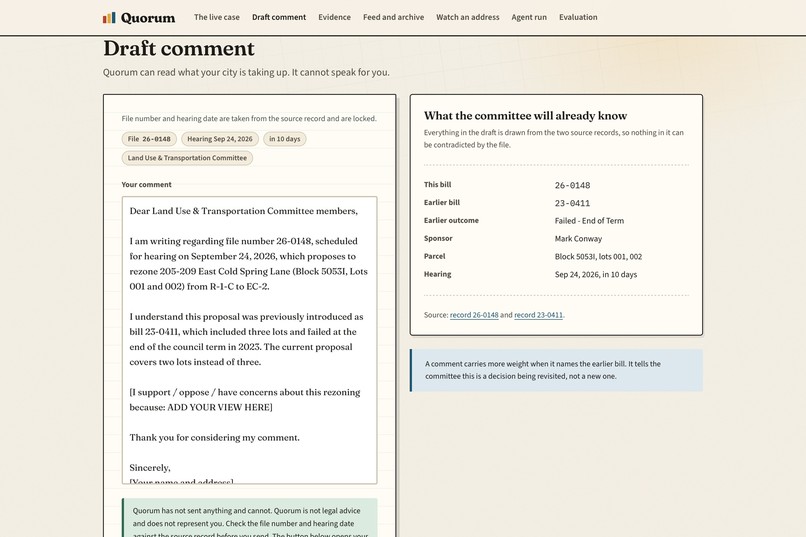Click the locked file number and hearing date note
The image size is (806, 537).
(x=249, y=119)
